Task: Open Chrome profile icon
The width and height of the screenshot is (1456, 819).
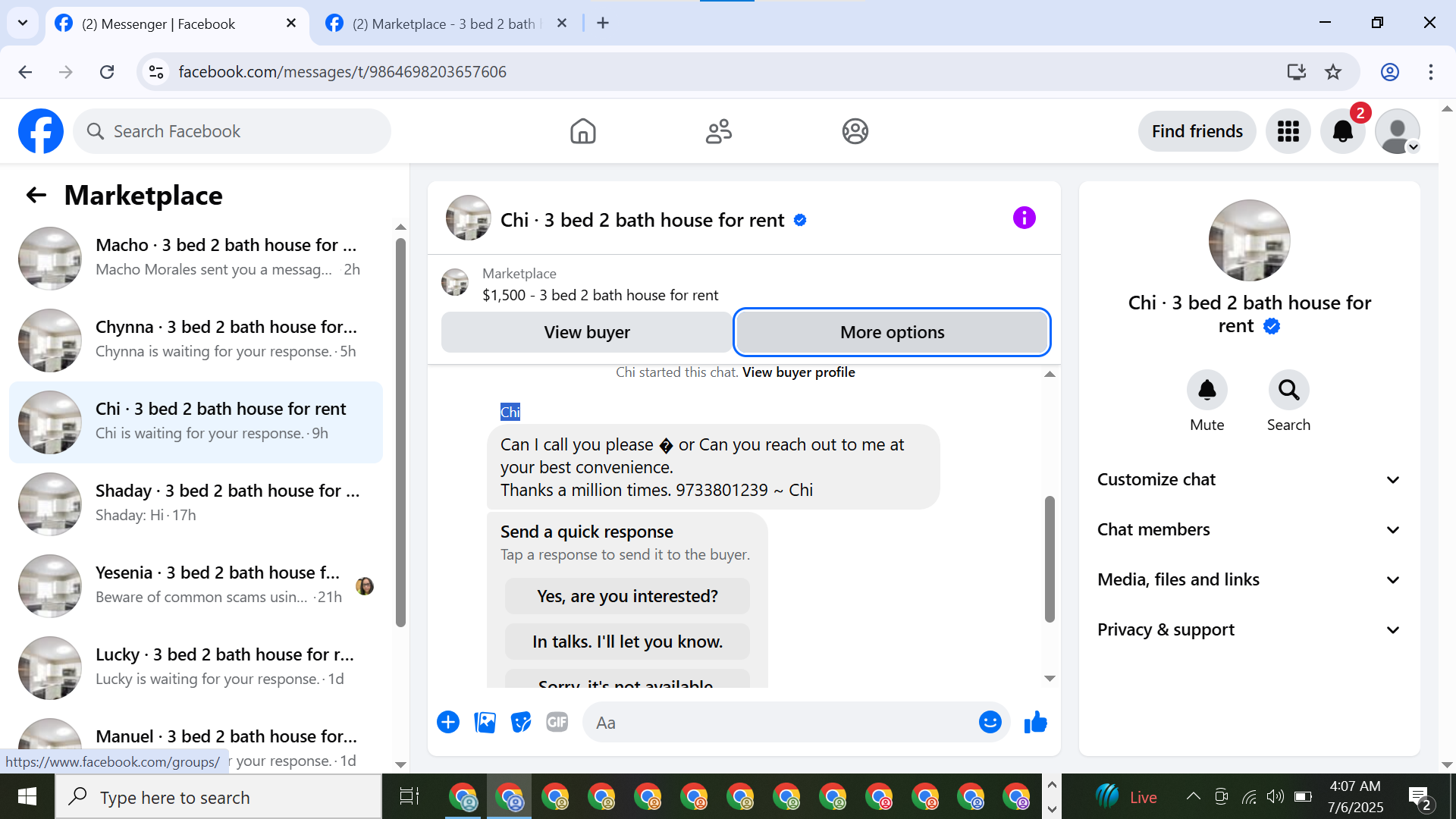Action: coord(1389,72)
